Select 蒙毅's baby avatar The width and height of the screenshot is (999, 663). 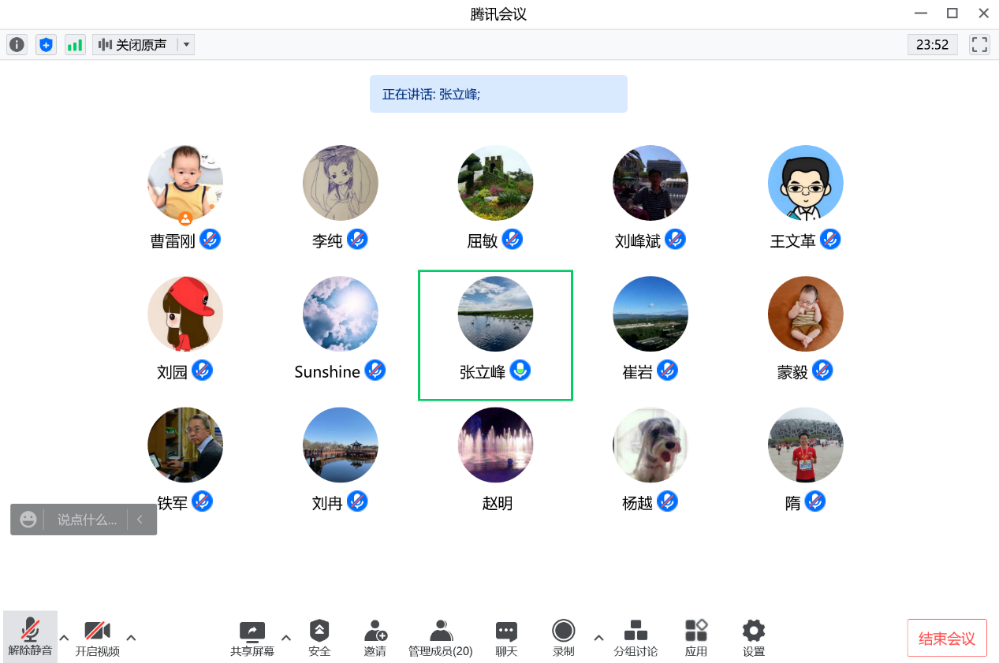click(805, 314)
